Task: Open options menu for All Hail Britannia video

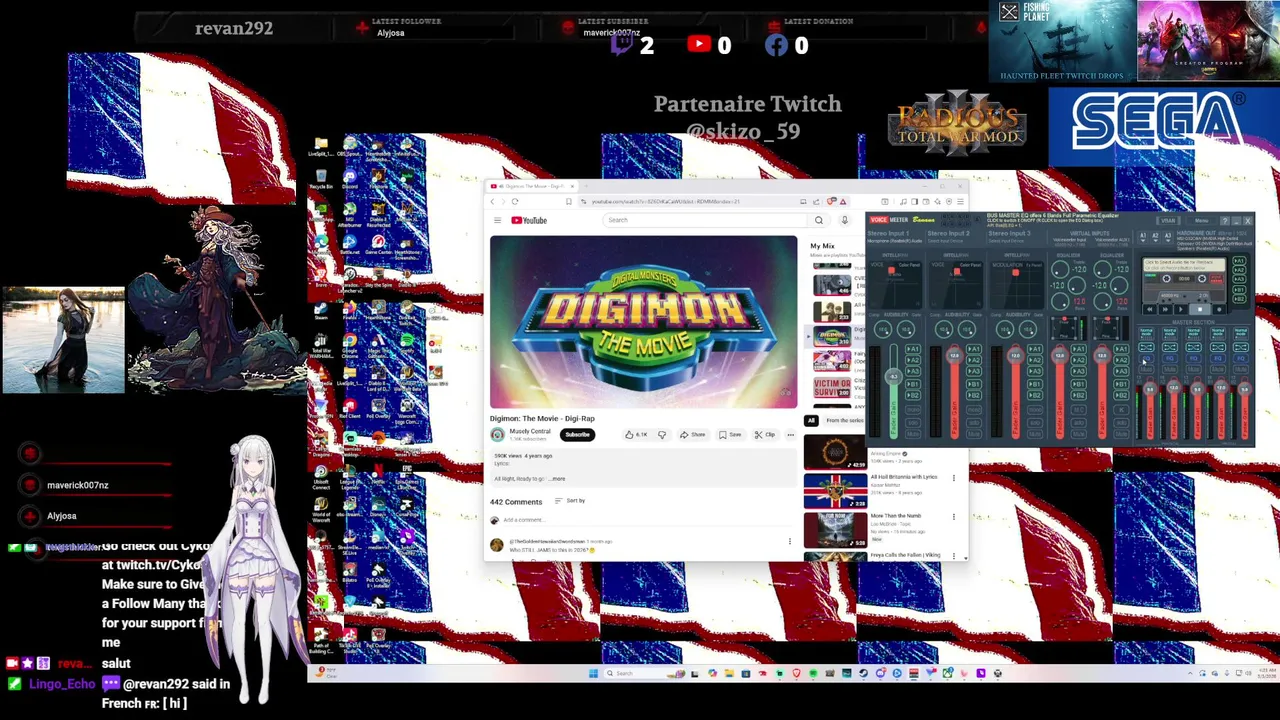Action: [953, 478]
